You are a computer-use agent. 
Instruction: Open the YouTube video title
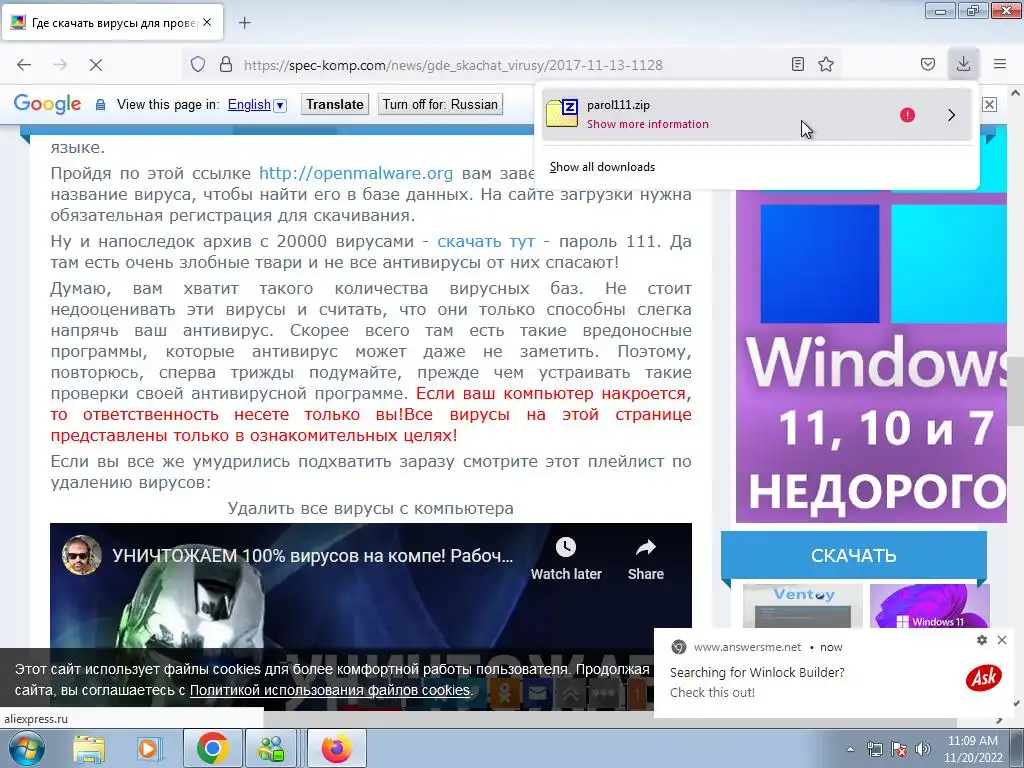(x=312, y=556)
